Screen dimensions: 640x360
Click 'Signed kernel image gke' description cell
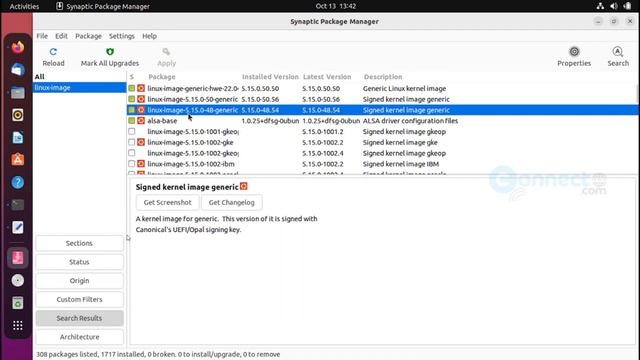click(x=400, y=142)
